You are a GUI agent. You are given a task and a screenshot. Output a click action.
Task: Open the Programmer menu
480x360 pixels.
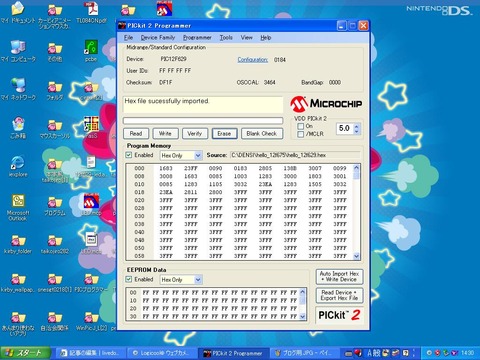tap(197, 38)
